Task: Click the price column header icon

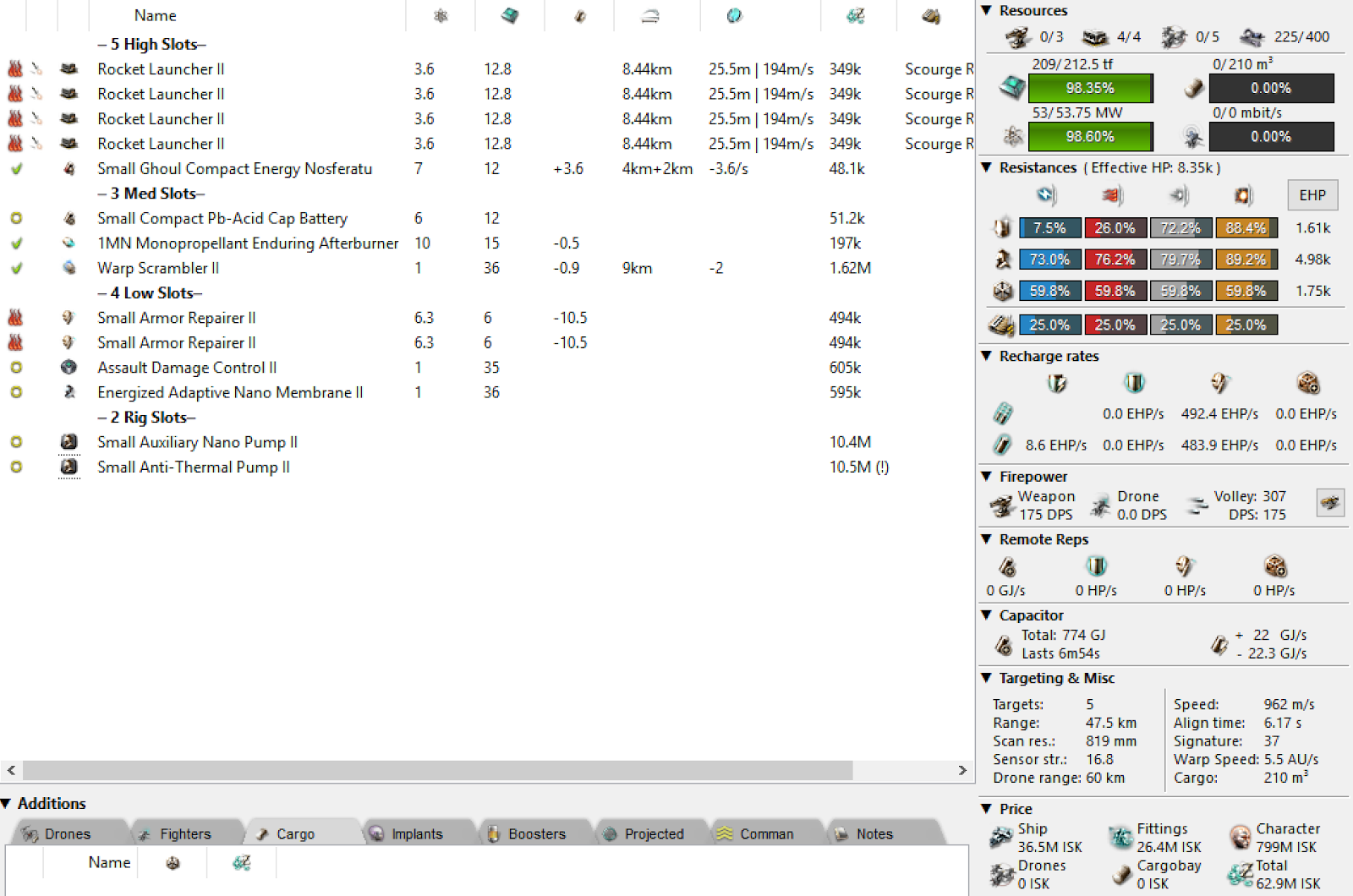Action: pyautogui.click(x=856, y=15)
